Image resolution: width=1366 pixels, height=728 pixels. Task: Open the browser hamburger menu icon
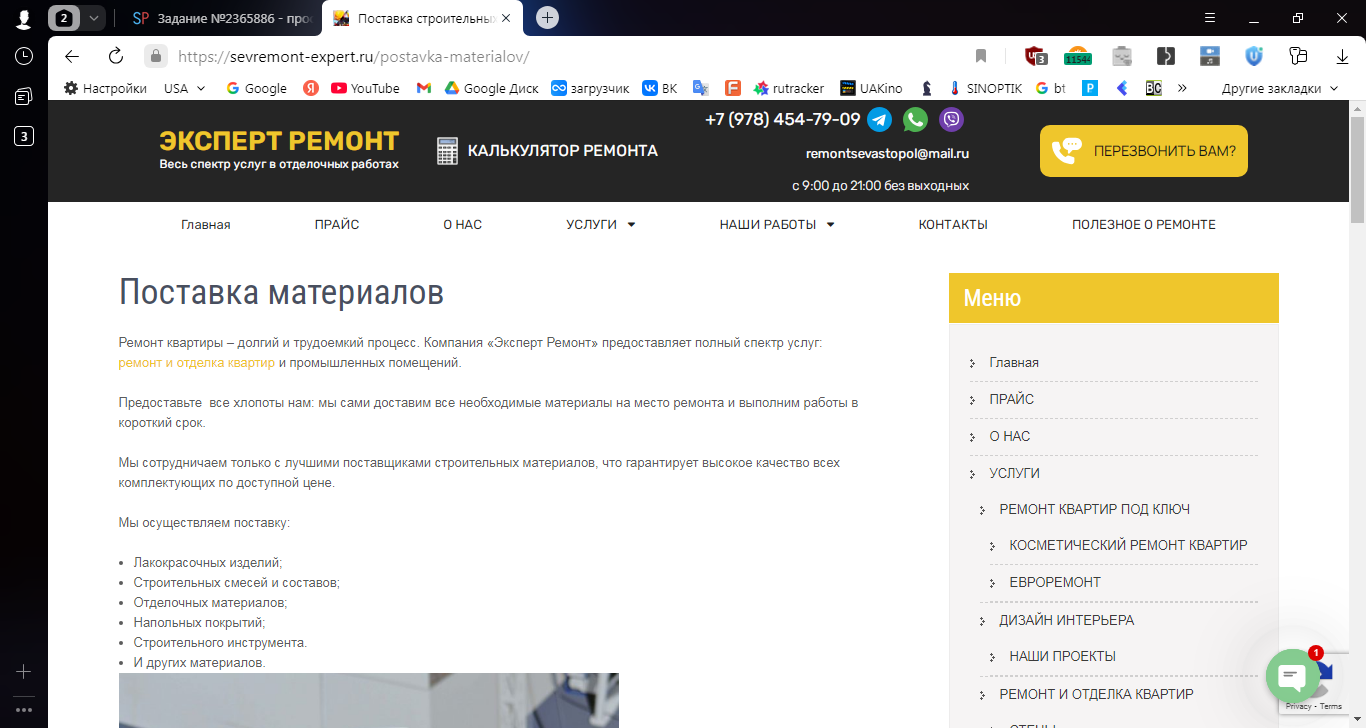[1211, 18]
